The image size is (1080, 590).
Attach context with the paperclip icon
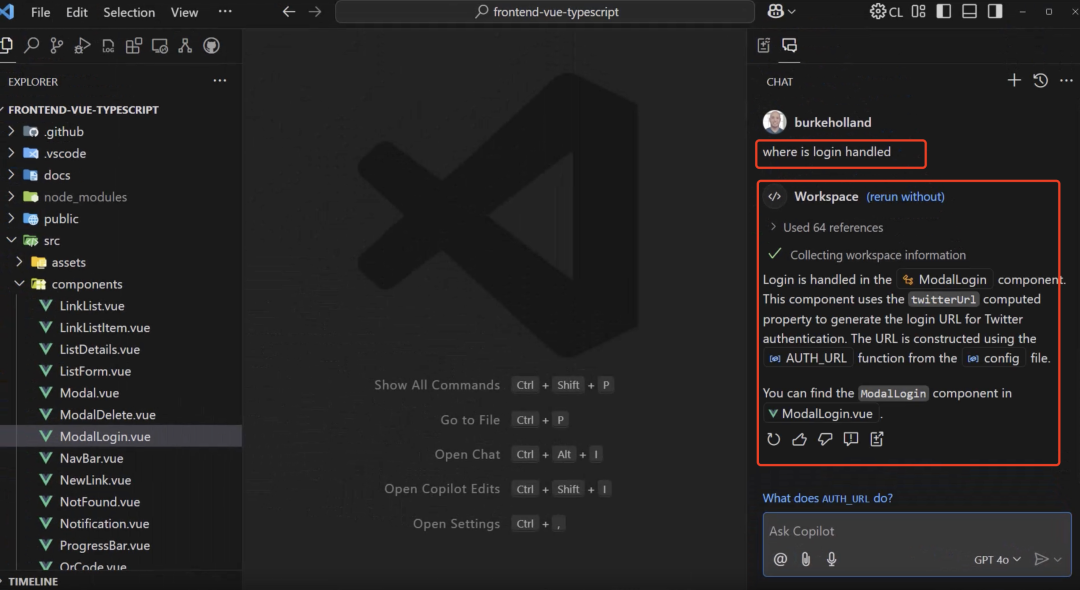(x=805, y=559)
